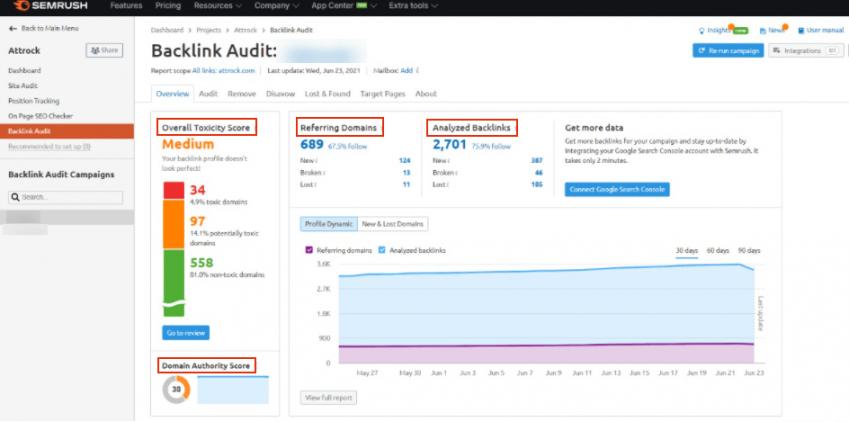Click the User manual book icon
Screen dimensions: 849x422
801,31
